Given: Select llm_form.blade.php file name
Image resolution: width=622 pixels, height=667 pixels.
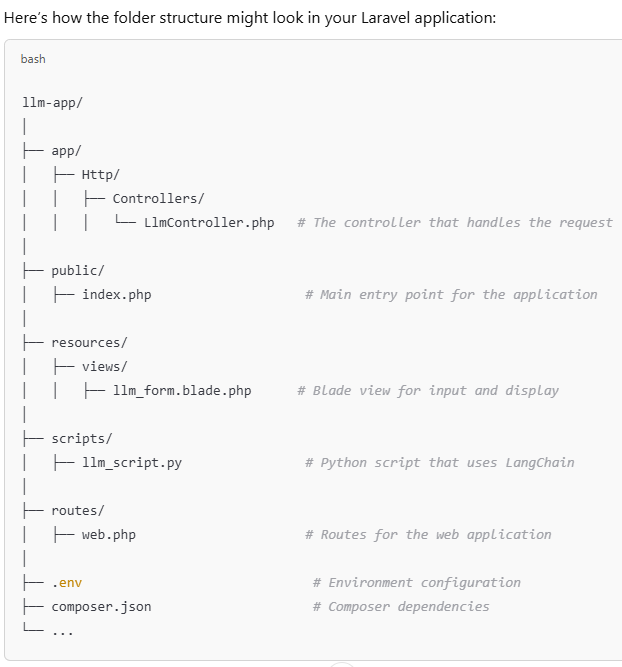Looking at the screenshot, I should click(182, 391).
